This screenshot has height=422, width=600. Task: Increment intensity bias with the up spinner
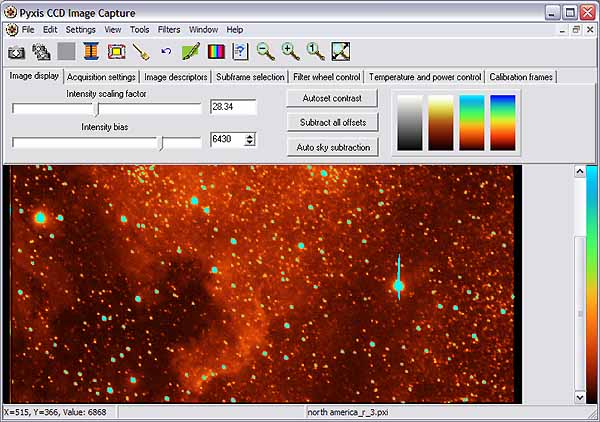(x=249, y=136)
